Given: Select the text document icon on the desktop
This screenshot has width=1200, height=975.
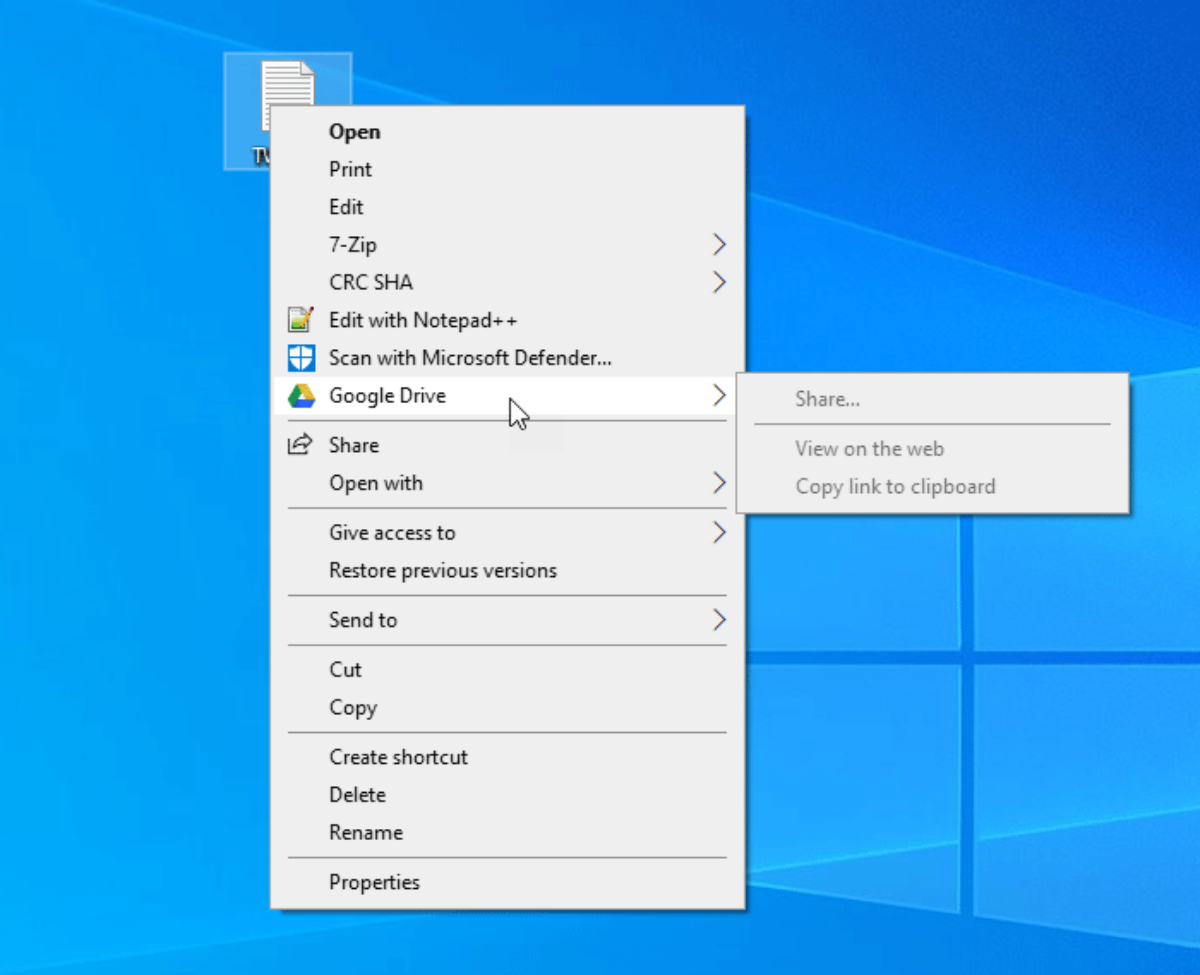Looking at the screenshot, I should click(x=289, y=95).
